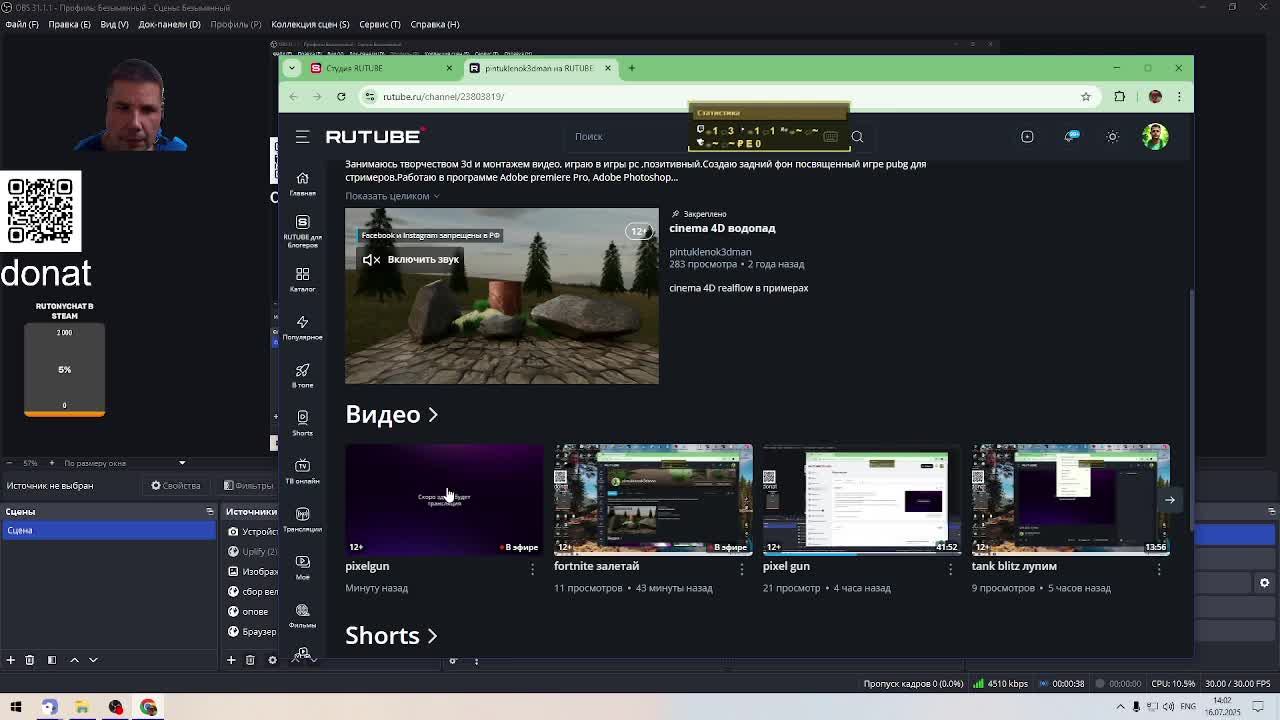
Task: Open Моё sidebar item
Action: (x=302, y=567)
